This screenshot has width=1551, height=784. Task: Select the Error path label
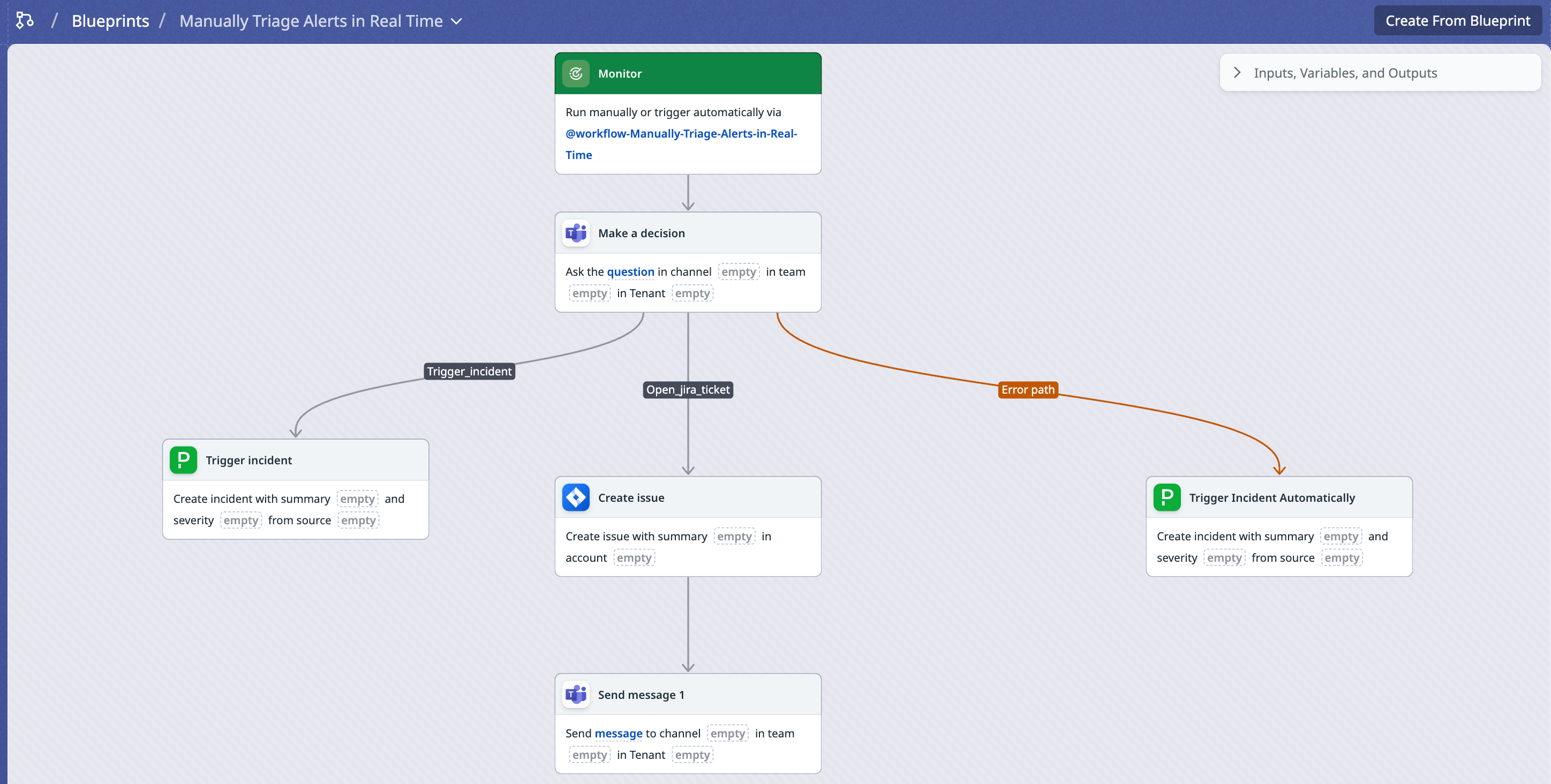[x=1028, y=390]
